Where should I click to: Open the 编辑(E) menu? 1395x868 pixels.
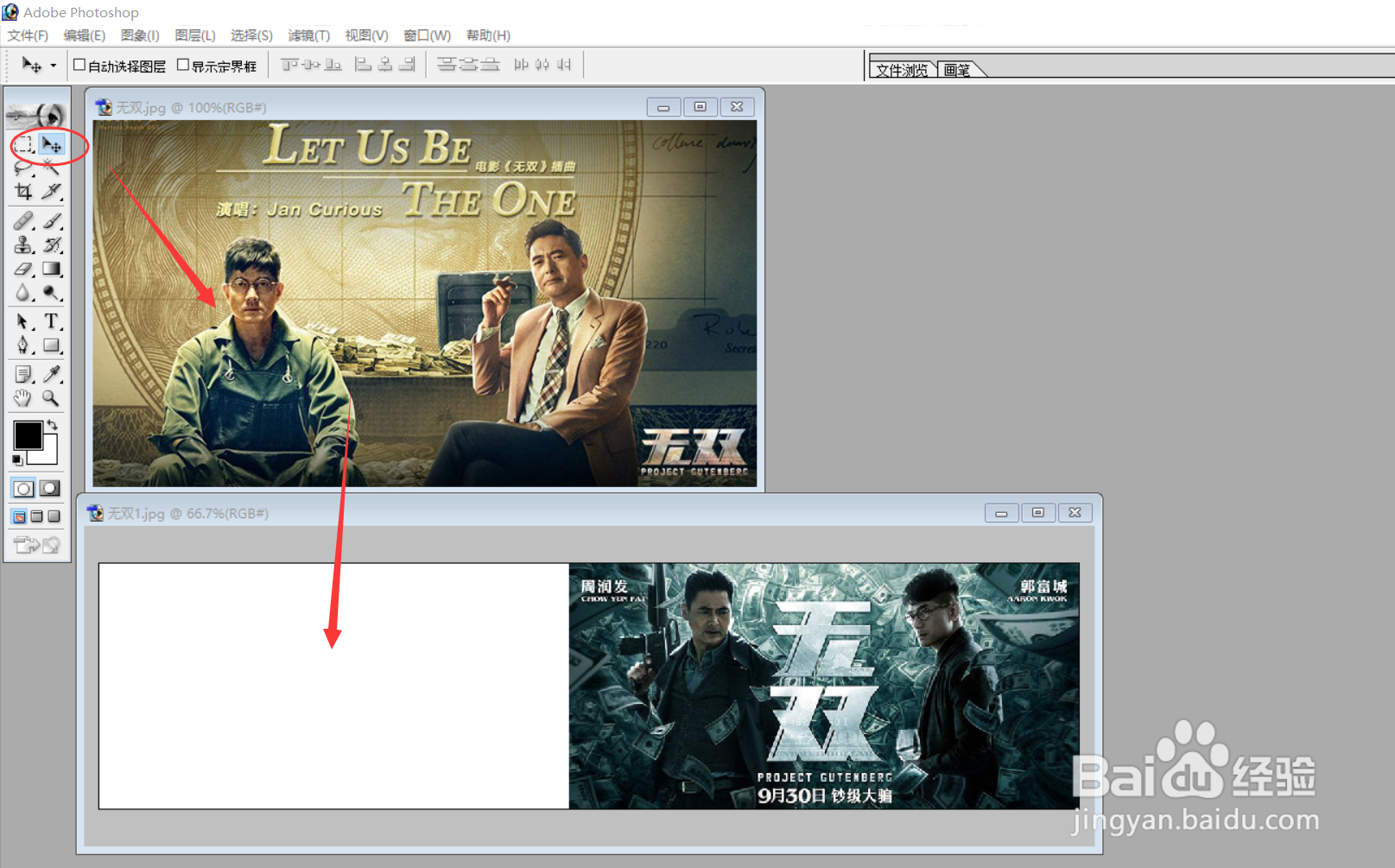point(85,35)
